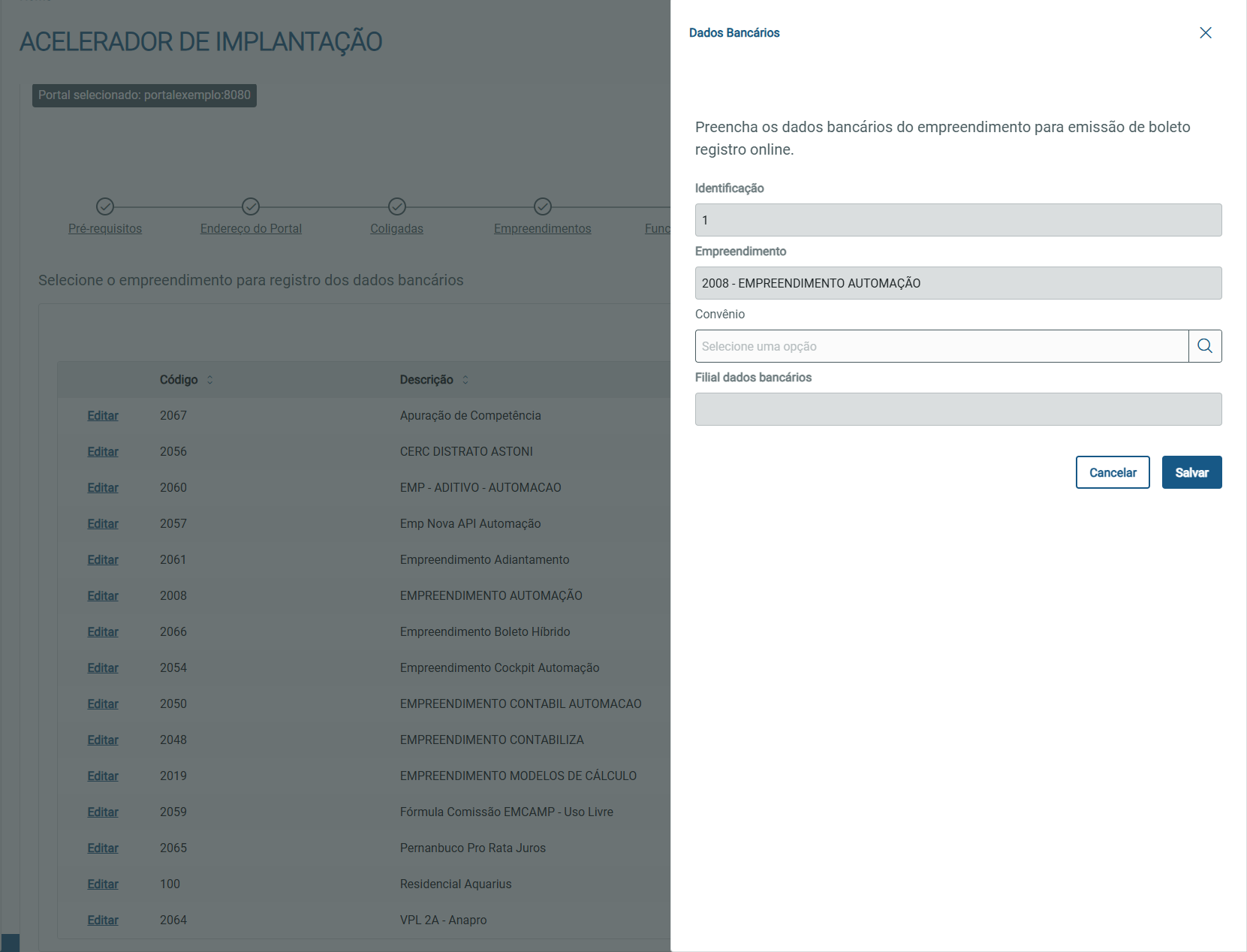
Task: Edit row 2054 Empreendimento Cockpit Automação
Action: 103,668
